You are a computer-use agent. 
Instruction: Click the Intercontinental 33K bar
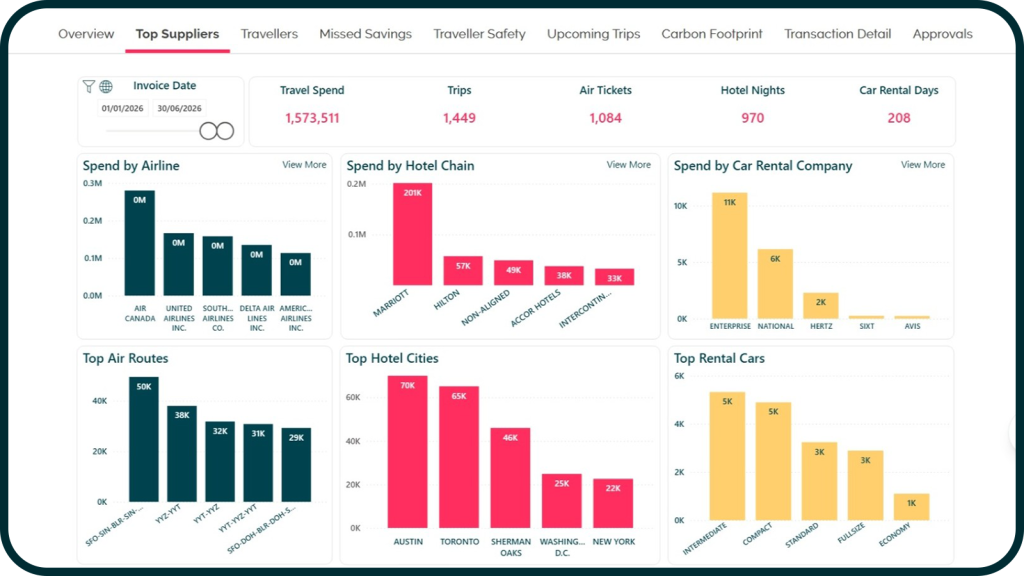point(614,277)
